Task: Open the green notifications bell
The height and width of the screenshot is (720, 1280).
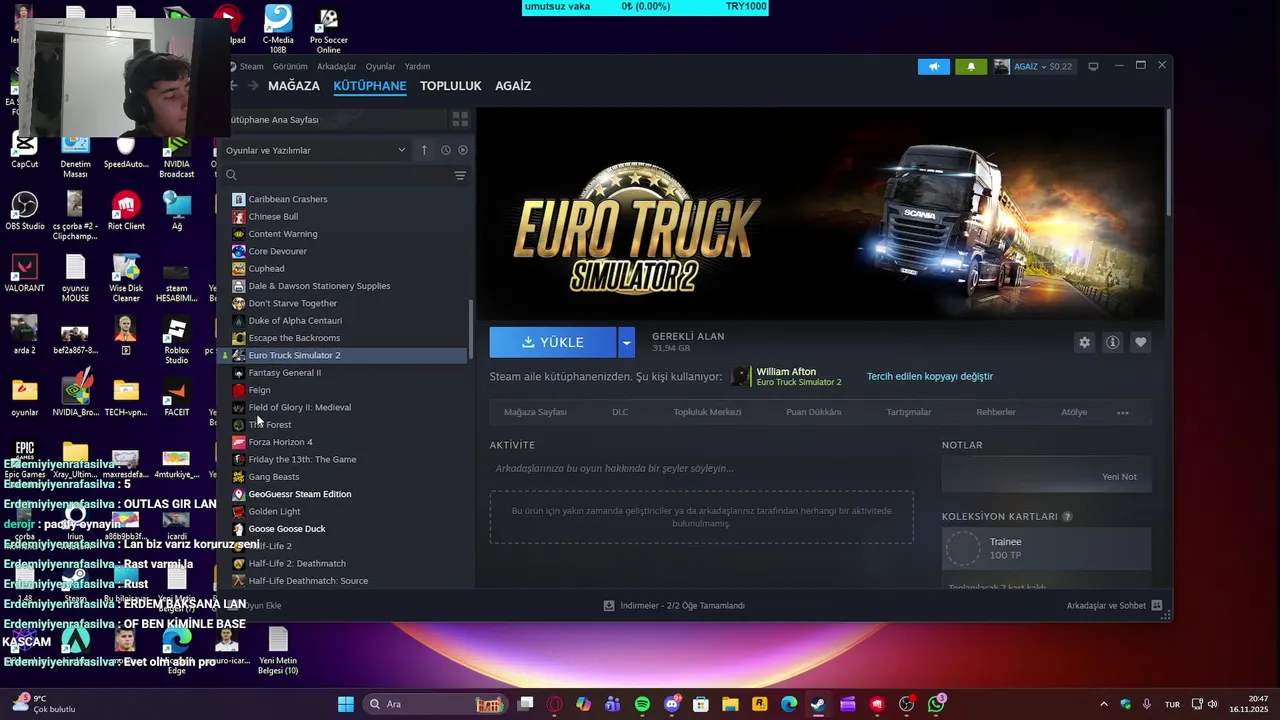Action: 970,67
